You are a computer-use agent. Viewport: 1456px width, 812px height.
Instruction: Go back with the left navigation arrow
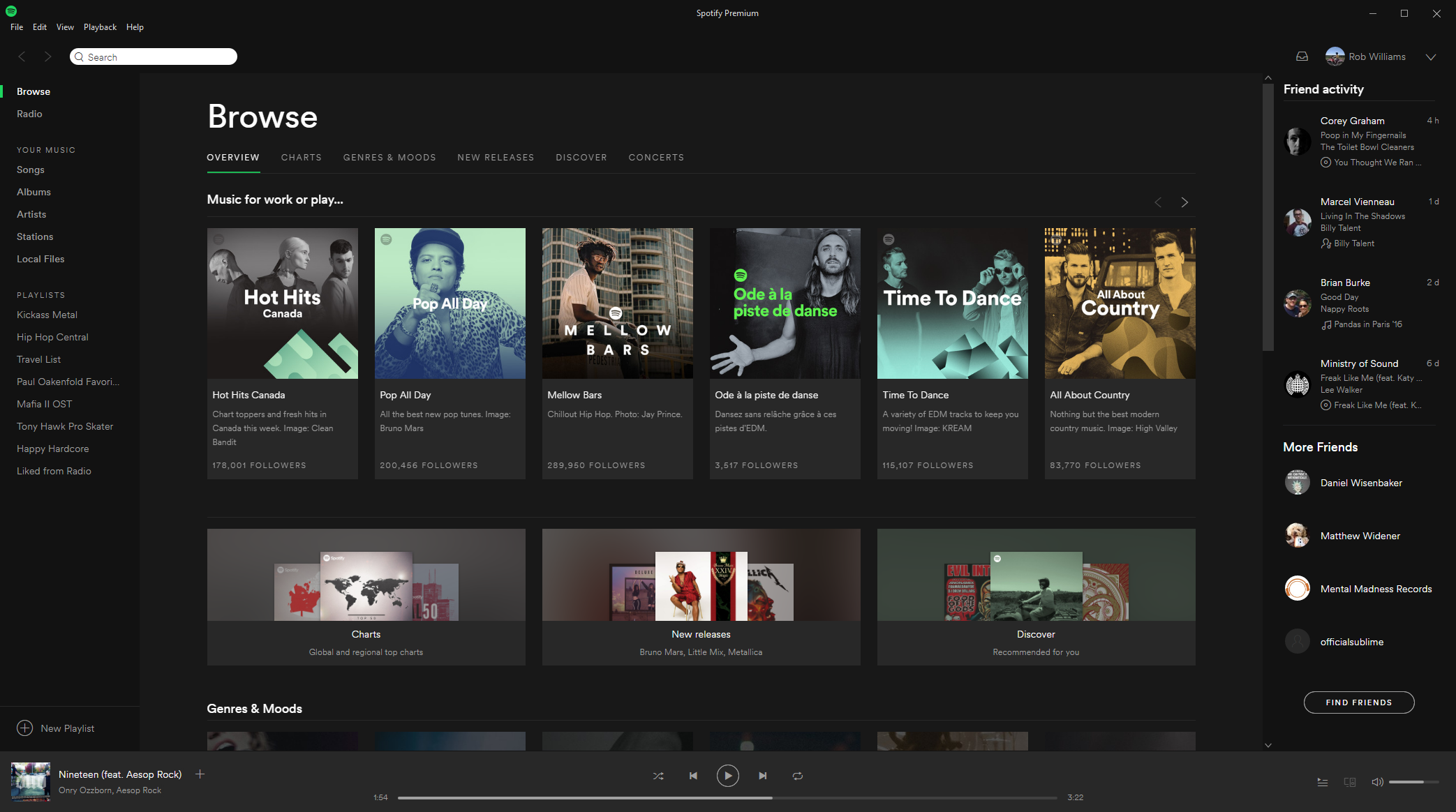click(22, 57)
